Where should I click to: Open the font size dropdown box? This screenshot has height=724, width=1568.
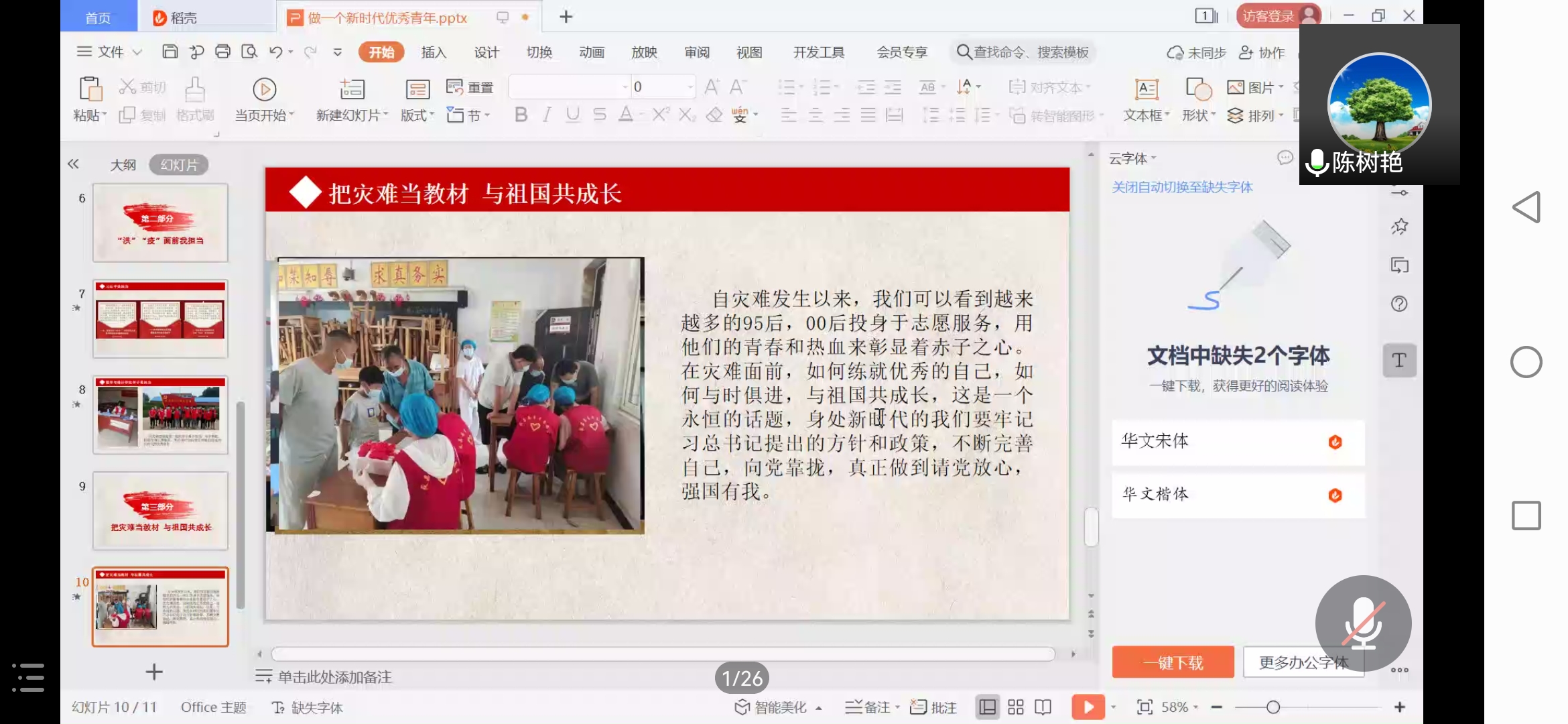[x=690, y=86]
